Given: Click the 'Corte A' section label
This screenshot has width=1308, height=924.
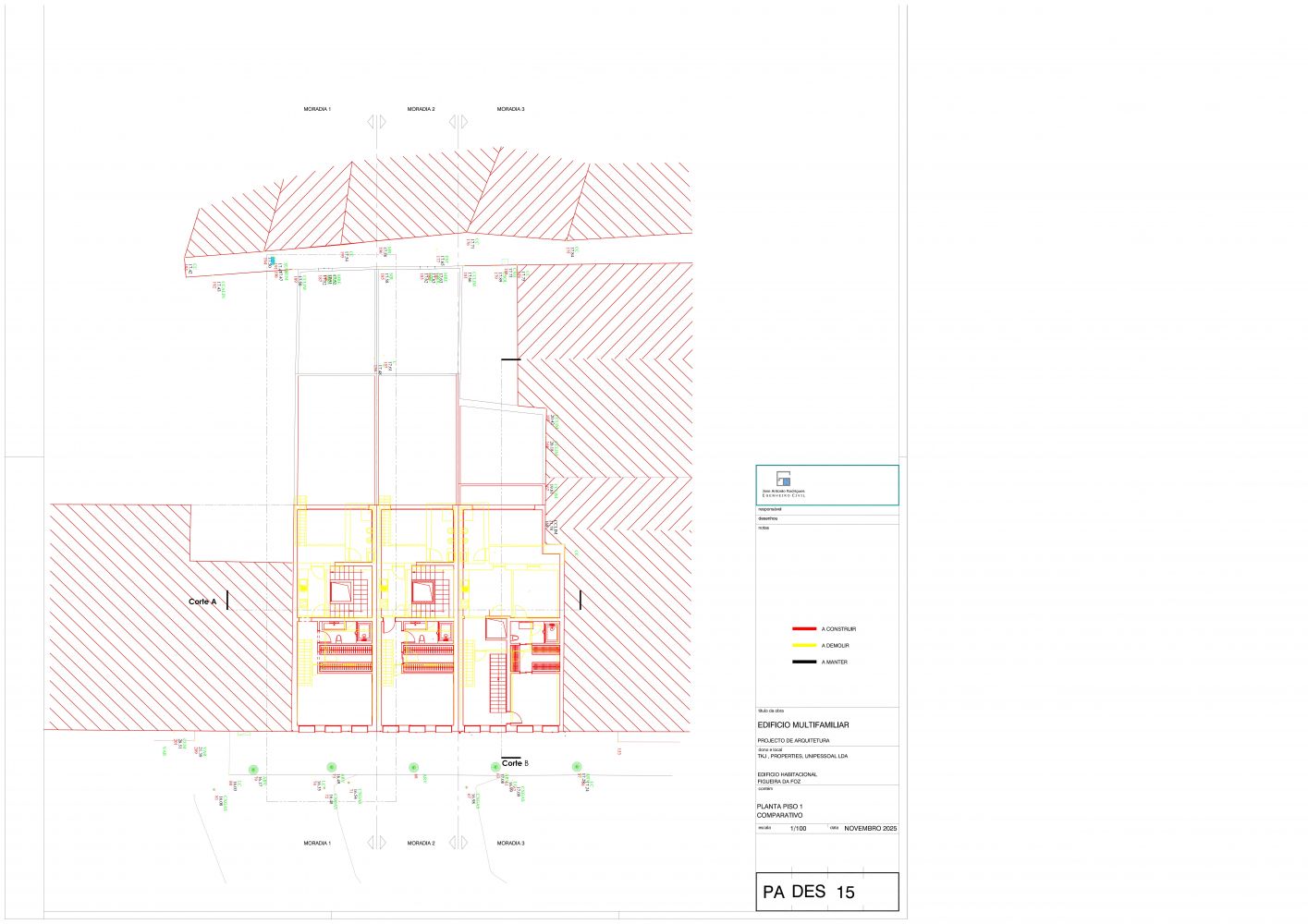Looking at the screenshot, I should click(x=202, y=602).
